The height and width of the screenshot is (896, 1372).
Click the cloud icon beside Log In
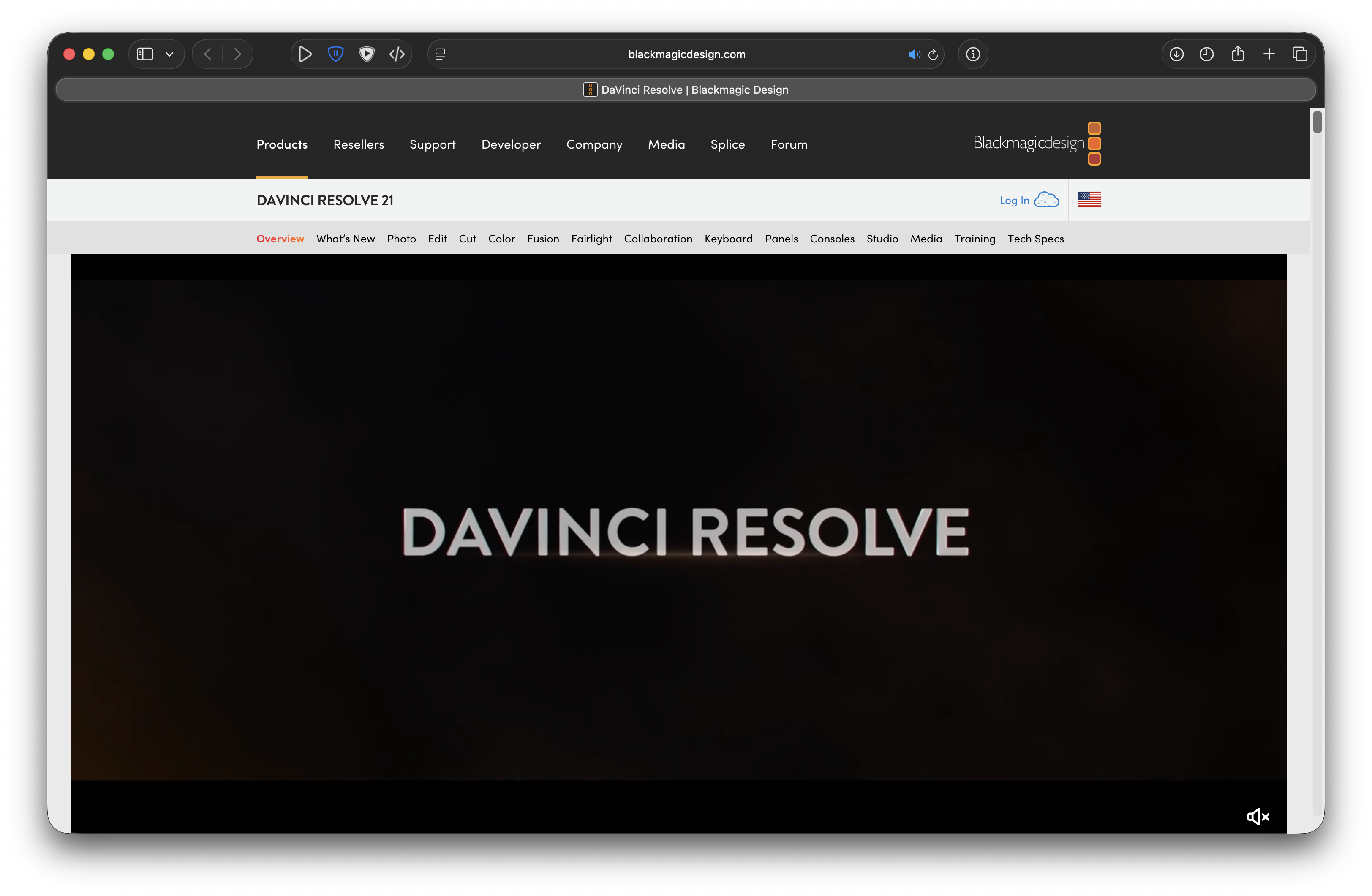tap(1047, 200)
